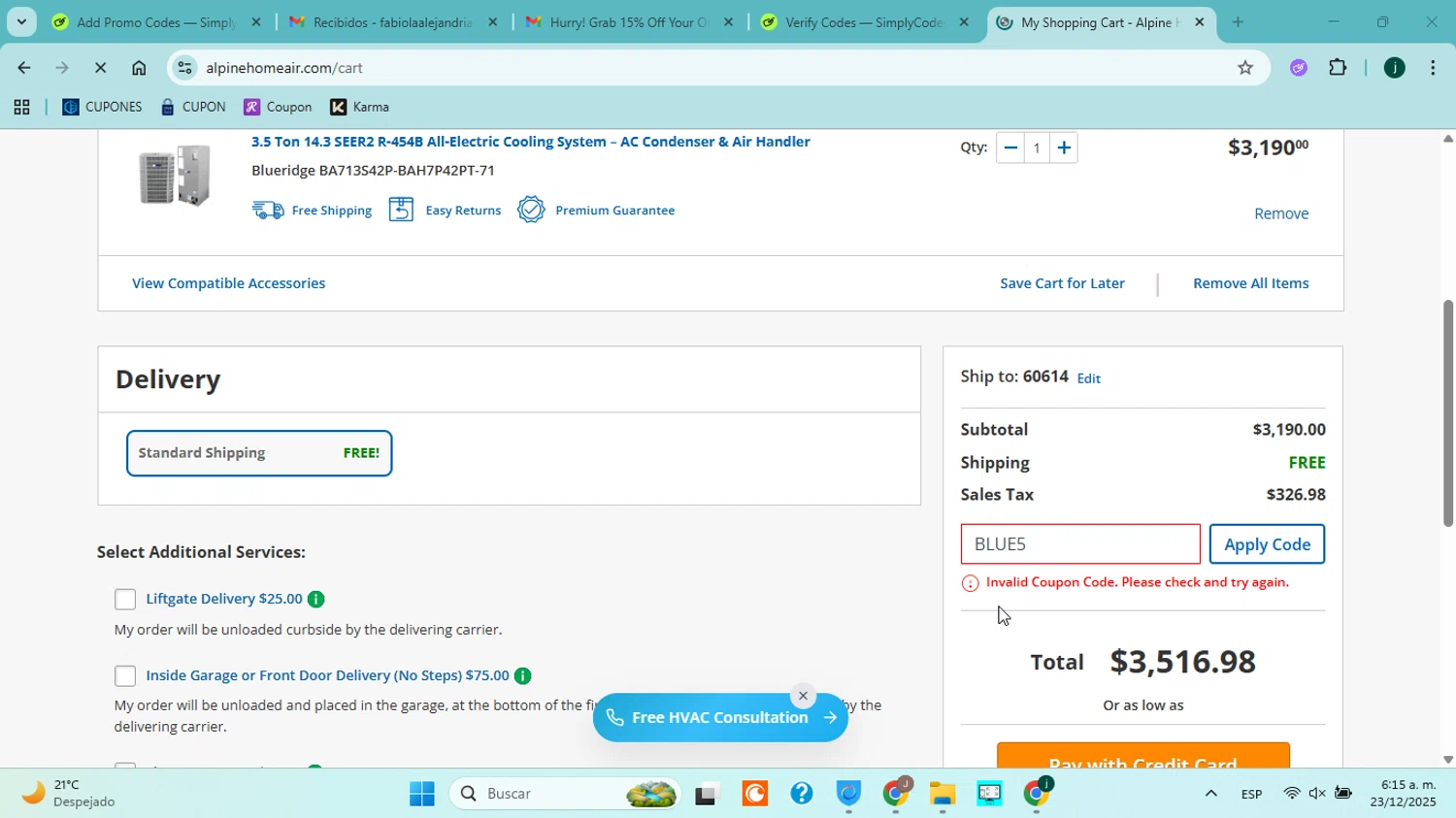Open the Extensions puzzle icon
The height and width of the screenshot is (818, 1456).
coord(1339,68)
